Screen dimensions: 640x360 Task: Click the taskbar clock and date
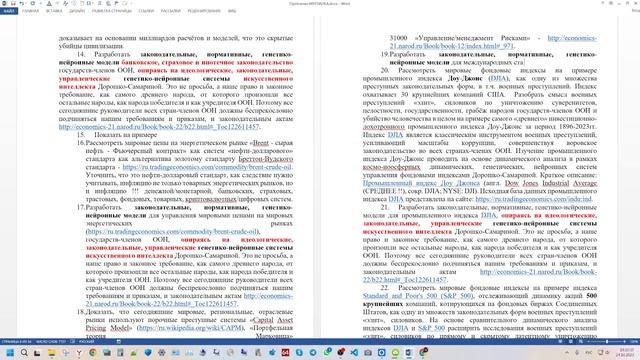click(x=624, y=353)
